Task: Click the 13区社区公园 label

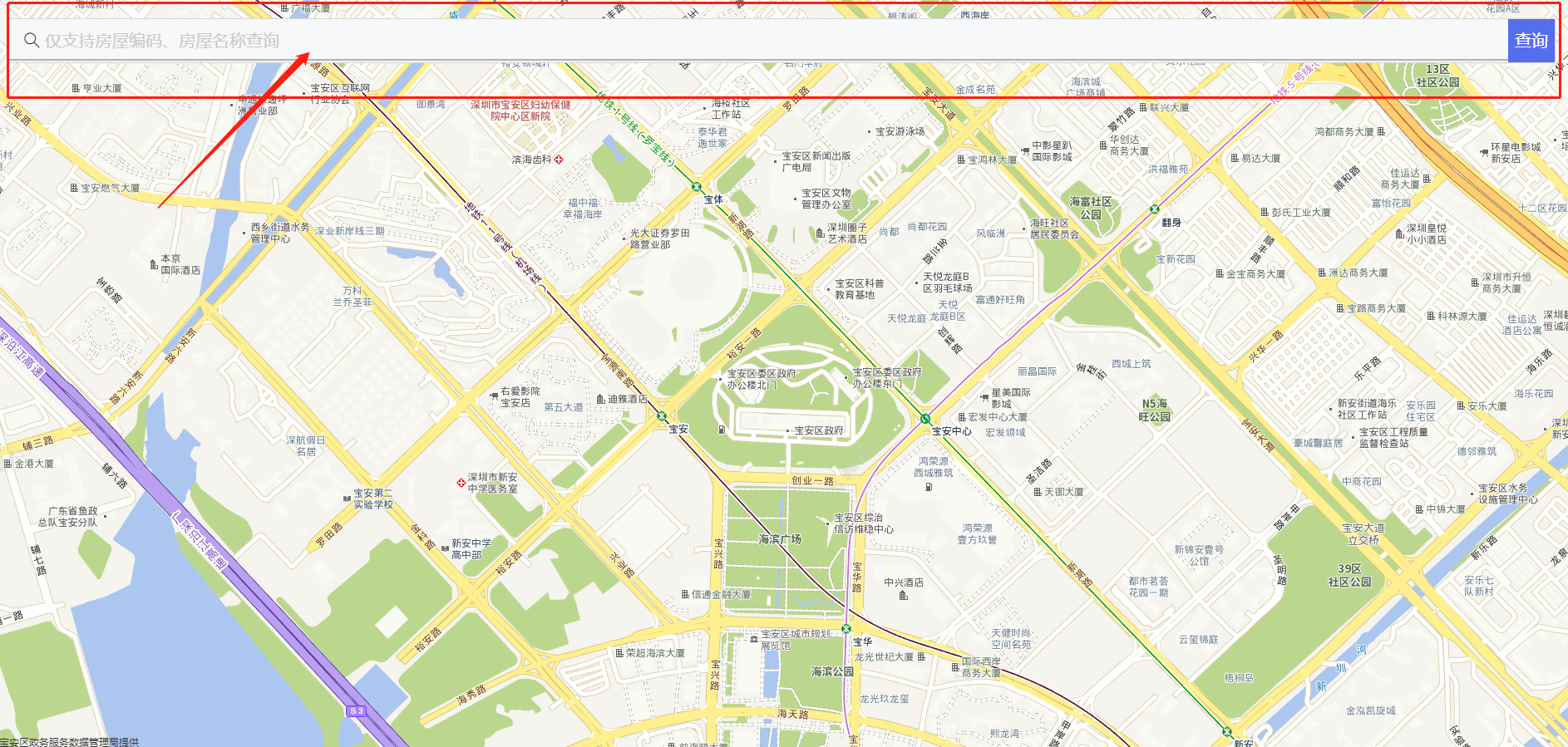Action: (x=1437, y=76)
